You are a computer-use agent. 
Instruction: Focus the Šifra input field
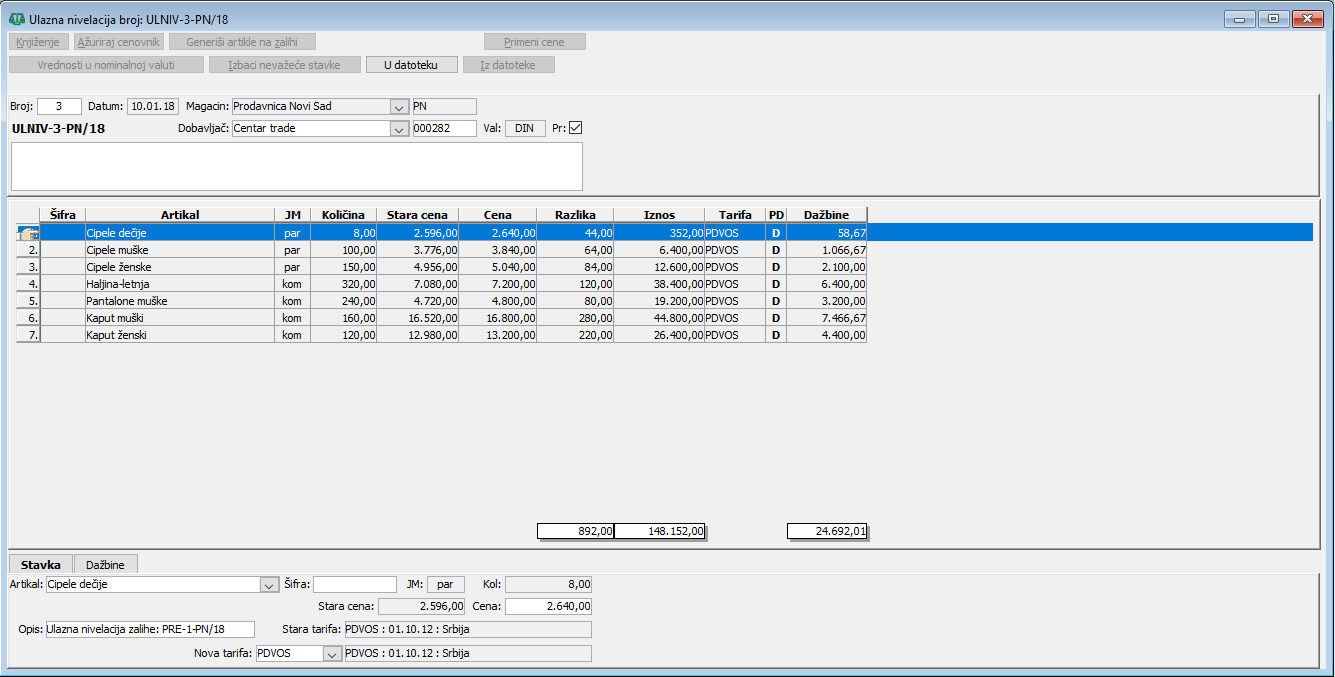(355, 584)
